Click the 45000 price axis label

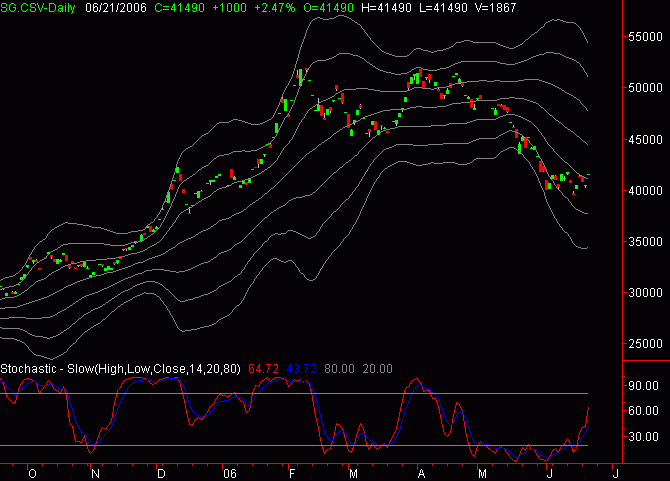(645, 140)
